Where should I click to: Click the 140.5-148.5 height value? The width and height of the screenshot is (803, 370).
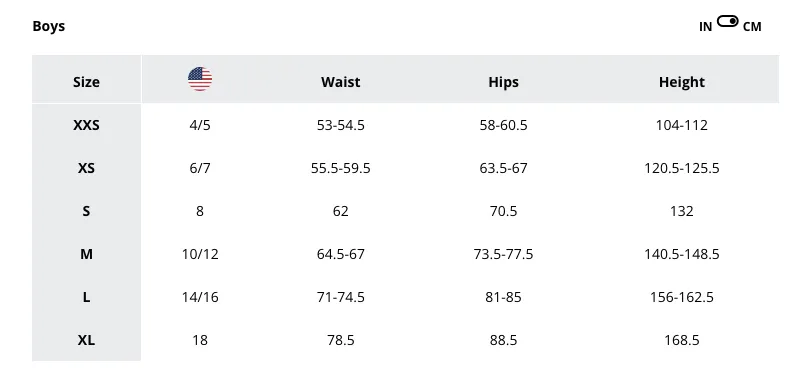click(682, 254)
